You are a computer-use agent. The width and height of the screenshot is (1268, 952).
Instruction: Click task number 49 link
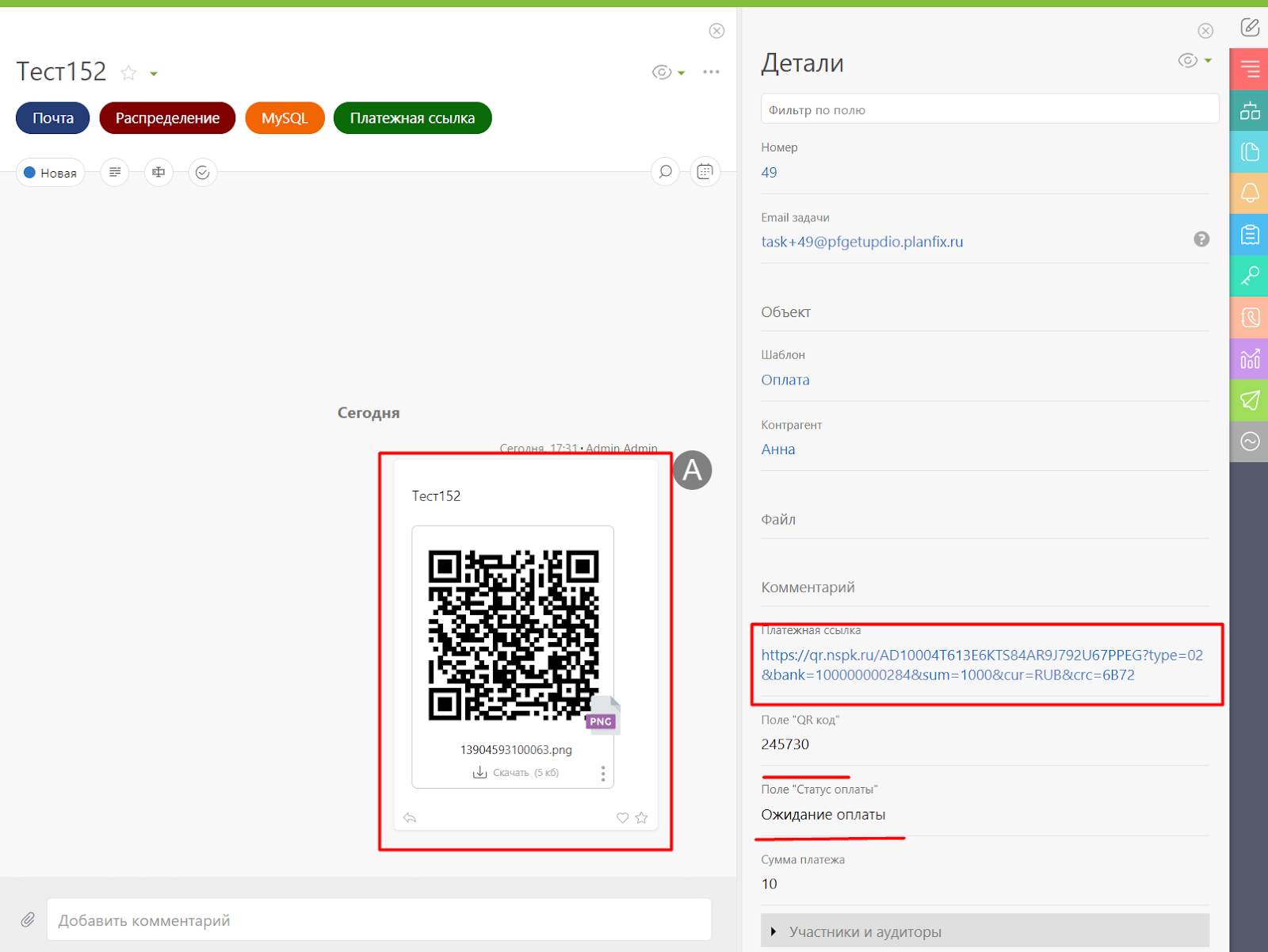pyautogui.click(x=769, y=172)
